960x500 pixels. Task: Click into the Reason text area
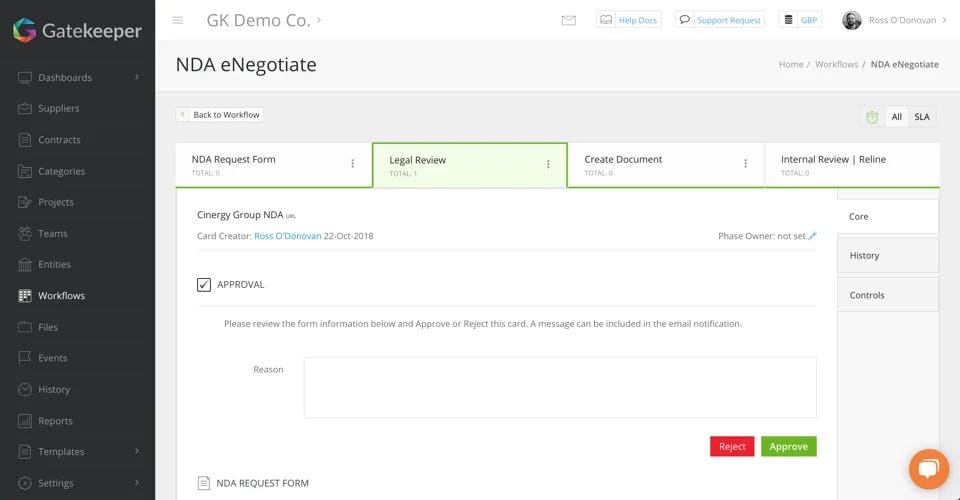560,387
